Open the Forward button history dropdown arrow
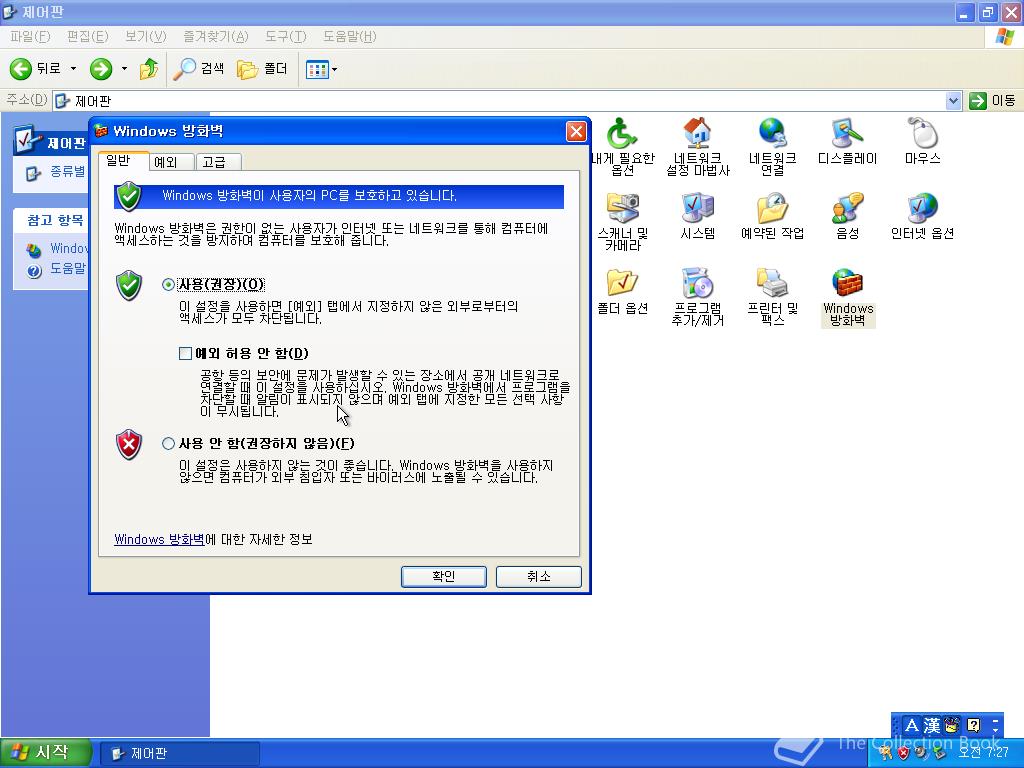The height and width of the screenshot is (768, 1024). (x=124, y=69)
